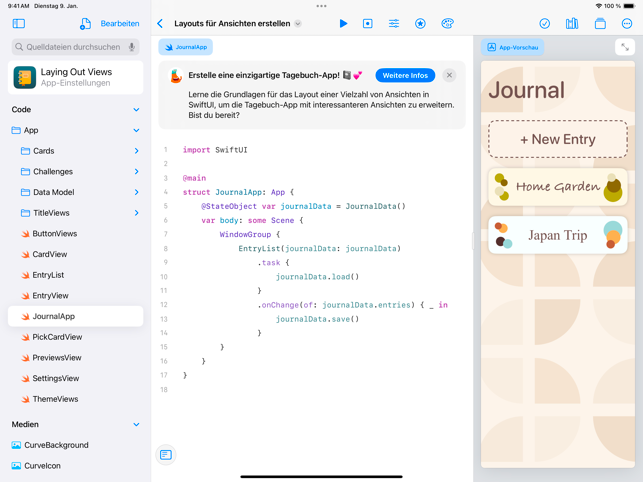Screen dimensions: 643x482
Task: Expand the preview to full screen
Action: [x=625, y=47]
